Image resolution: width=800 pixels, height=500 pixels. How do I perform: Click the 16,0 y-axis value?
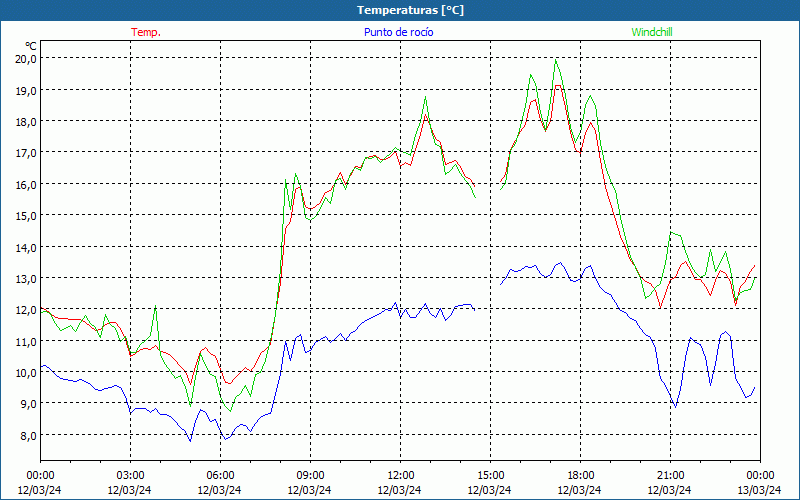pos(26,184)
